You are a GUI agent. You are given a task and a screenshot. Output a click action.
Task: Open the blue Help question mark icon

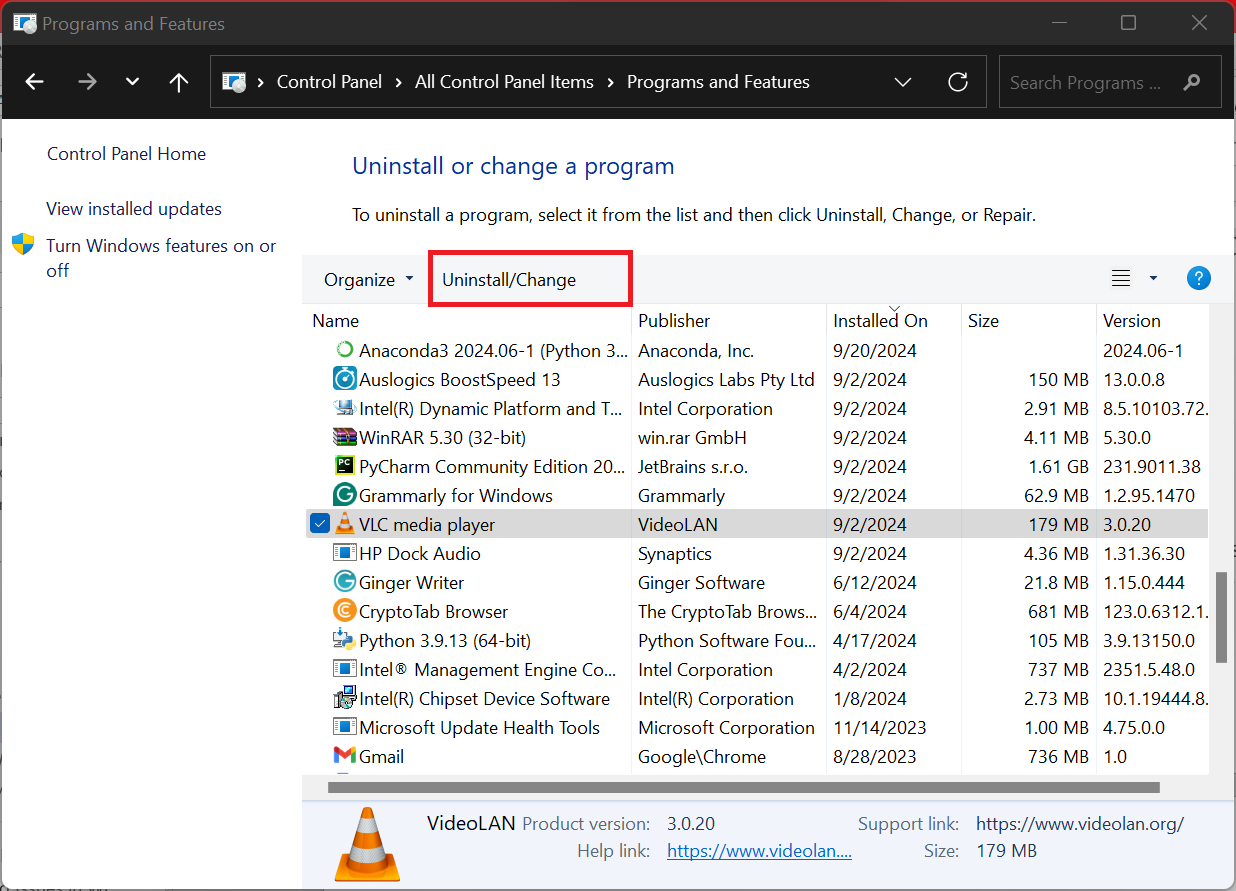(x=1198, y=279)
